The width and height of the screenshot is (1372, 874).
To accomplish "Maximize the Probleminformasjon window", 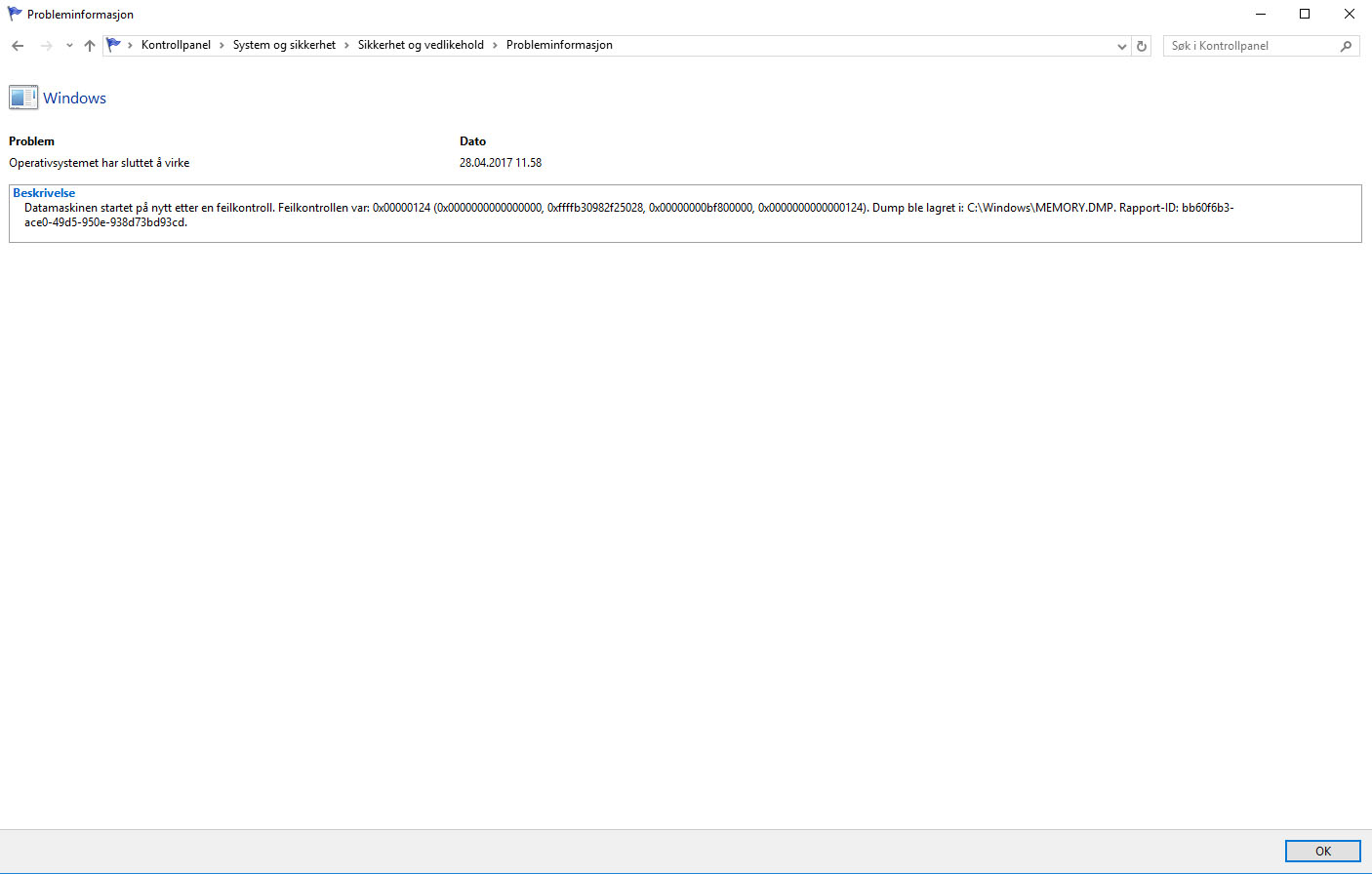I will tap(1305, 14).
